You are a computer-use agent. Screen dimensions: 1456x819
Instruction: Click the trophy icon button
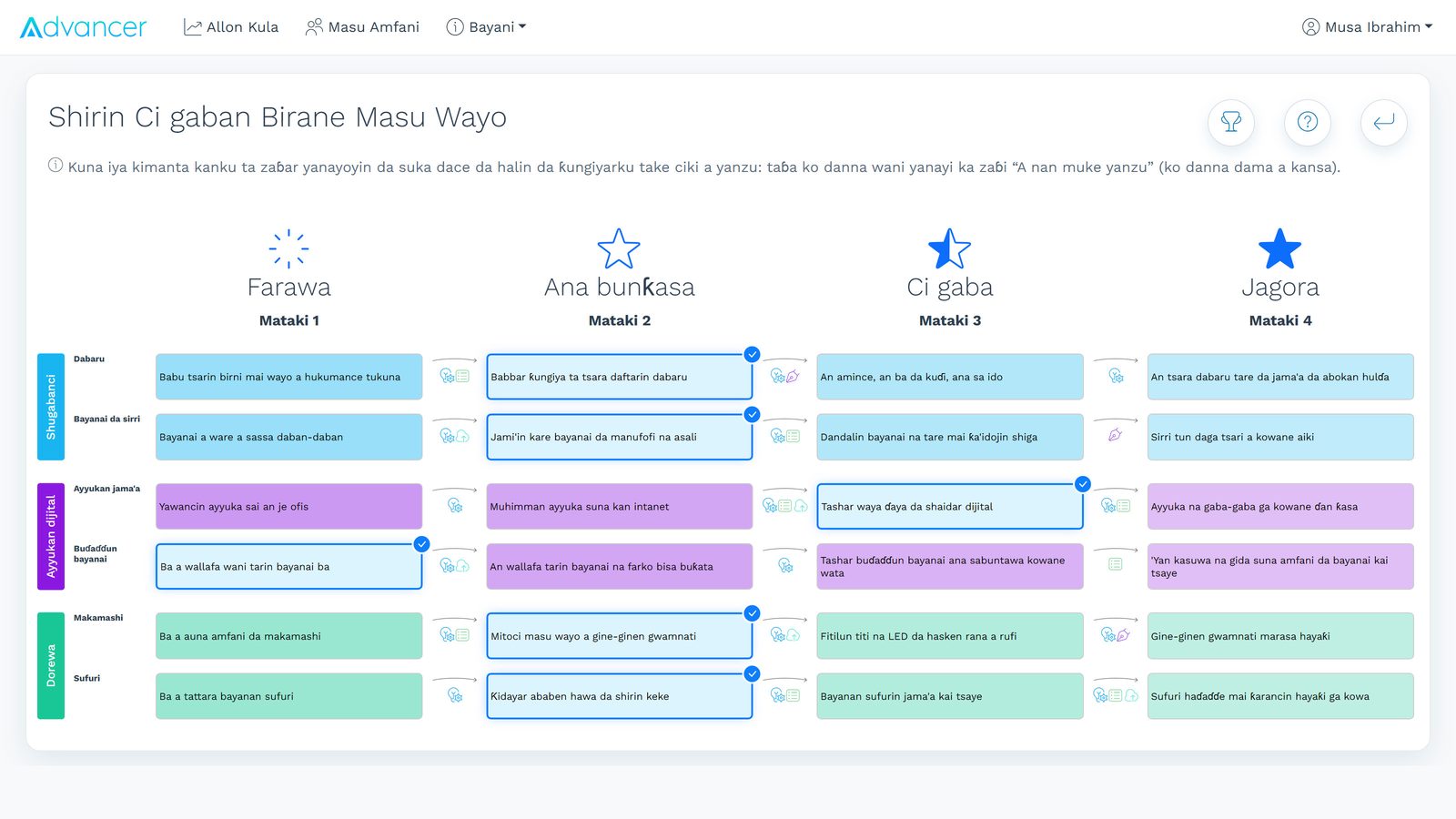(x=1231, y=122)
